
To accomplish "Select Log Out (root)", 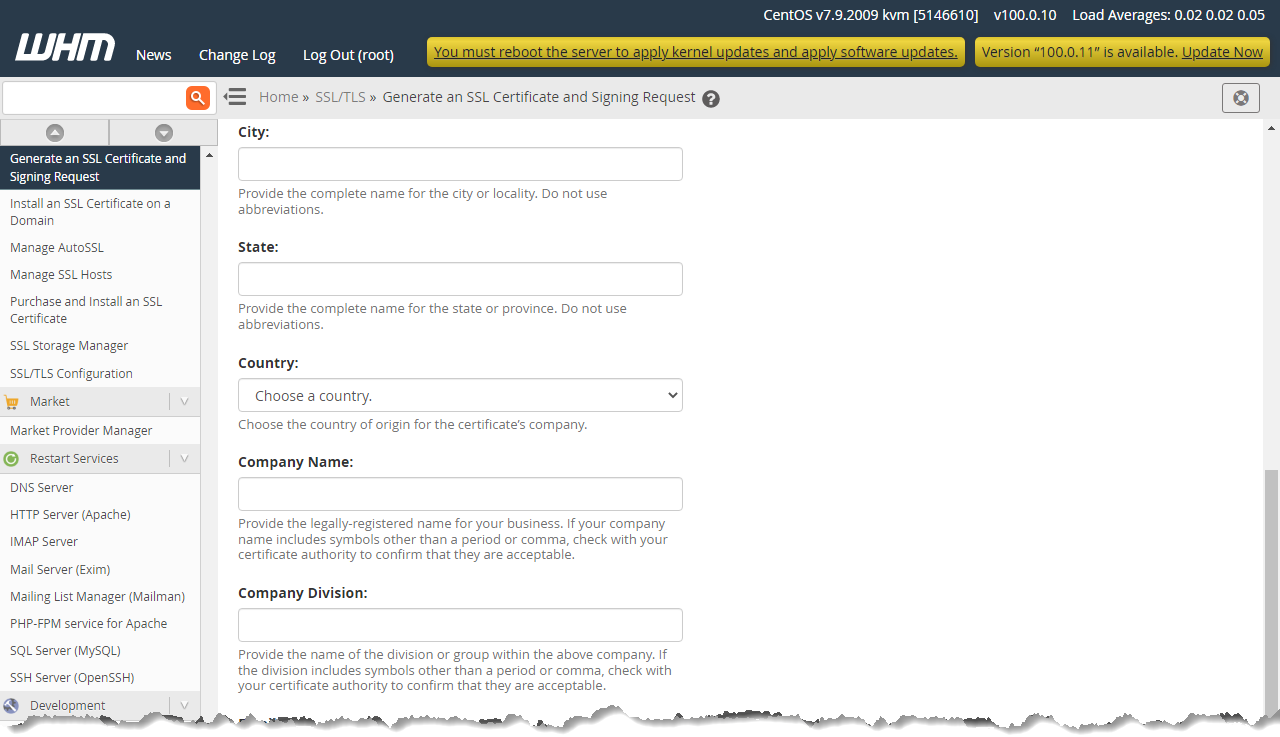I will (348, 55).
